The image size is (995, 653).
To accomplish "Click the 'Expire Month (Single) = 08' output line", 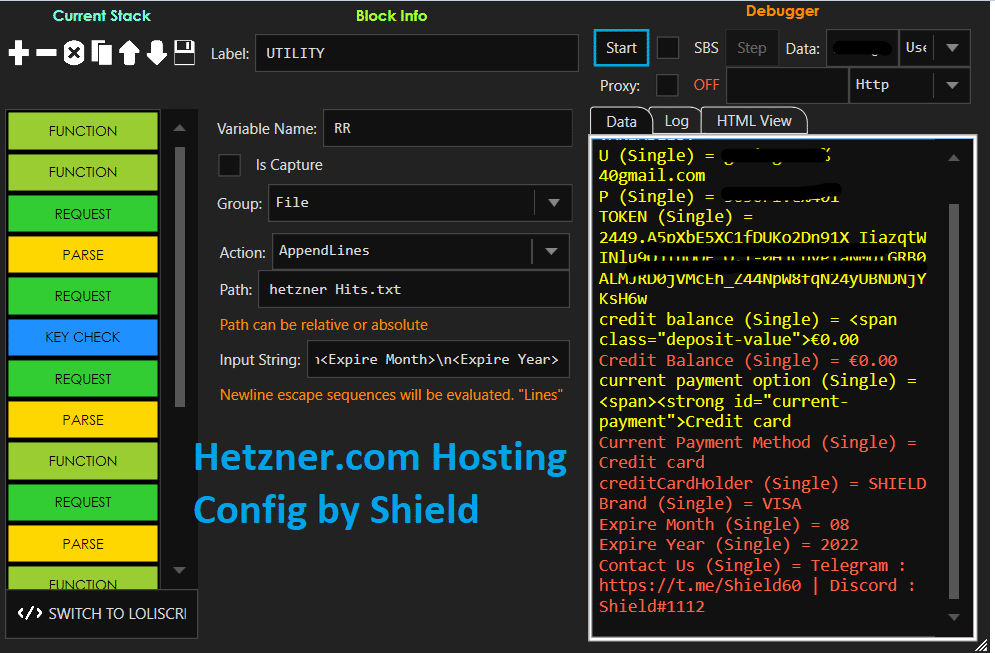I will (x=724, y=524).
